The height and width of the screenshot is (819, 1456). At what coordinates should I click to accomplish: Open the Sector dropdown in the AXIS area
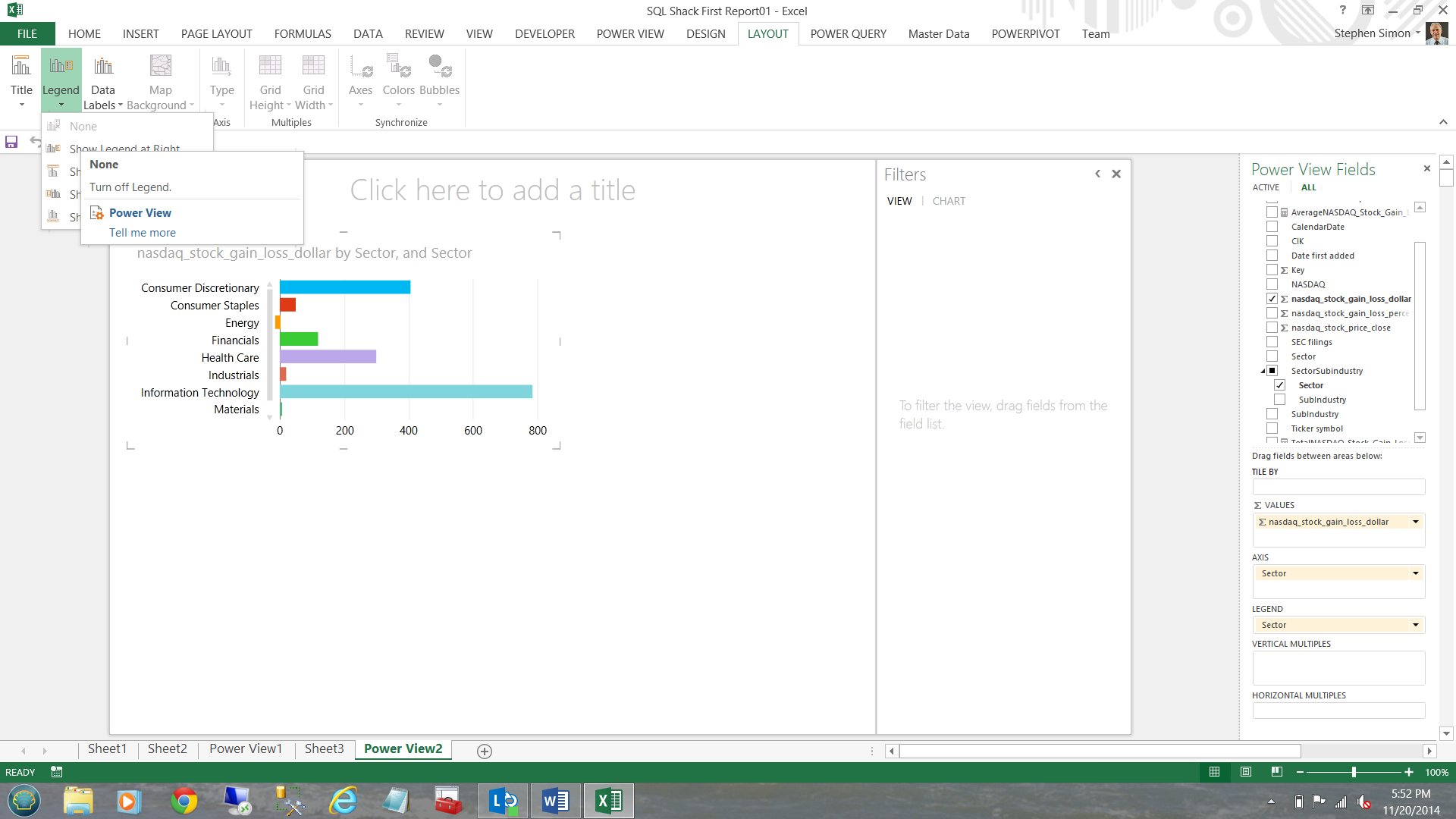[x=1415, y=573]
